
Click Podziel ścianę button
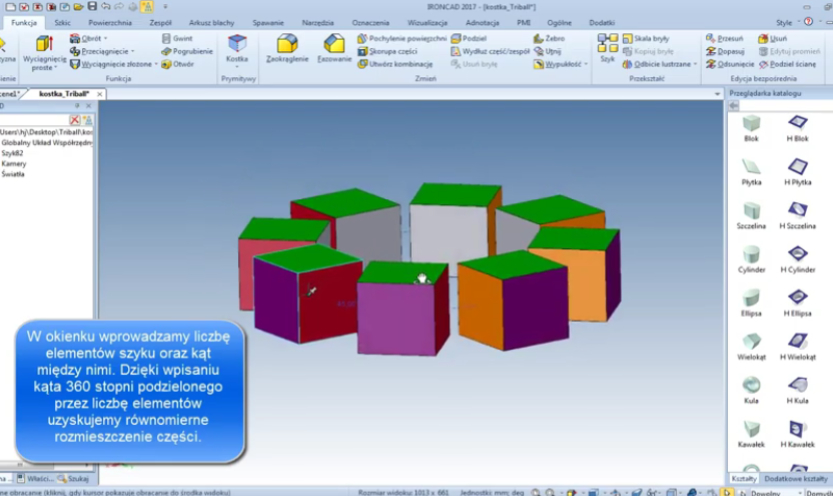click(x=794, y=63)
